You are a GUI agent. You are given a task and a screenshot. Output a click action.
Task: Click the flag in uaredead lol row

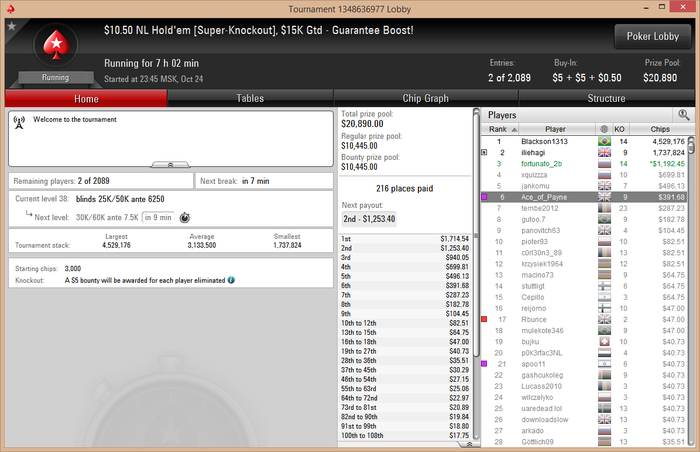coord(604,408)
